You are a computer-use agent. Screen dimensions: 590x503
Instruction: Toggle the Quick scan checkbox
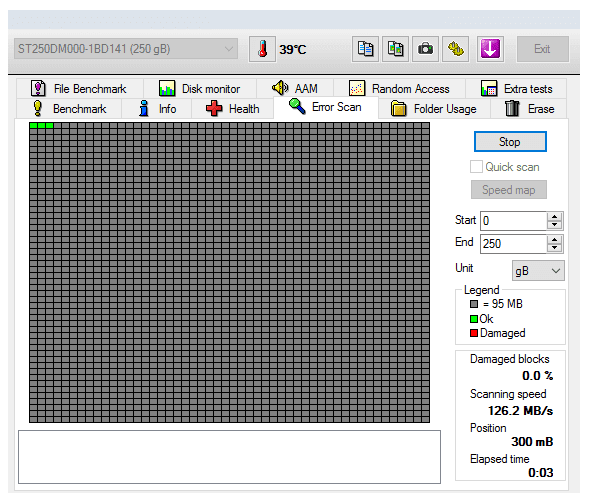coord(476,167)
